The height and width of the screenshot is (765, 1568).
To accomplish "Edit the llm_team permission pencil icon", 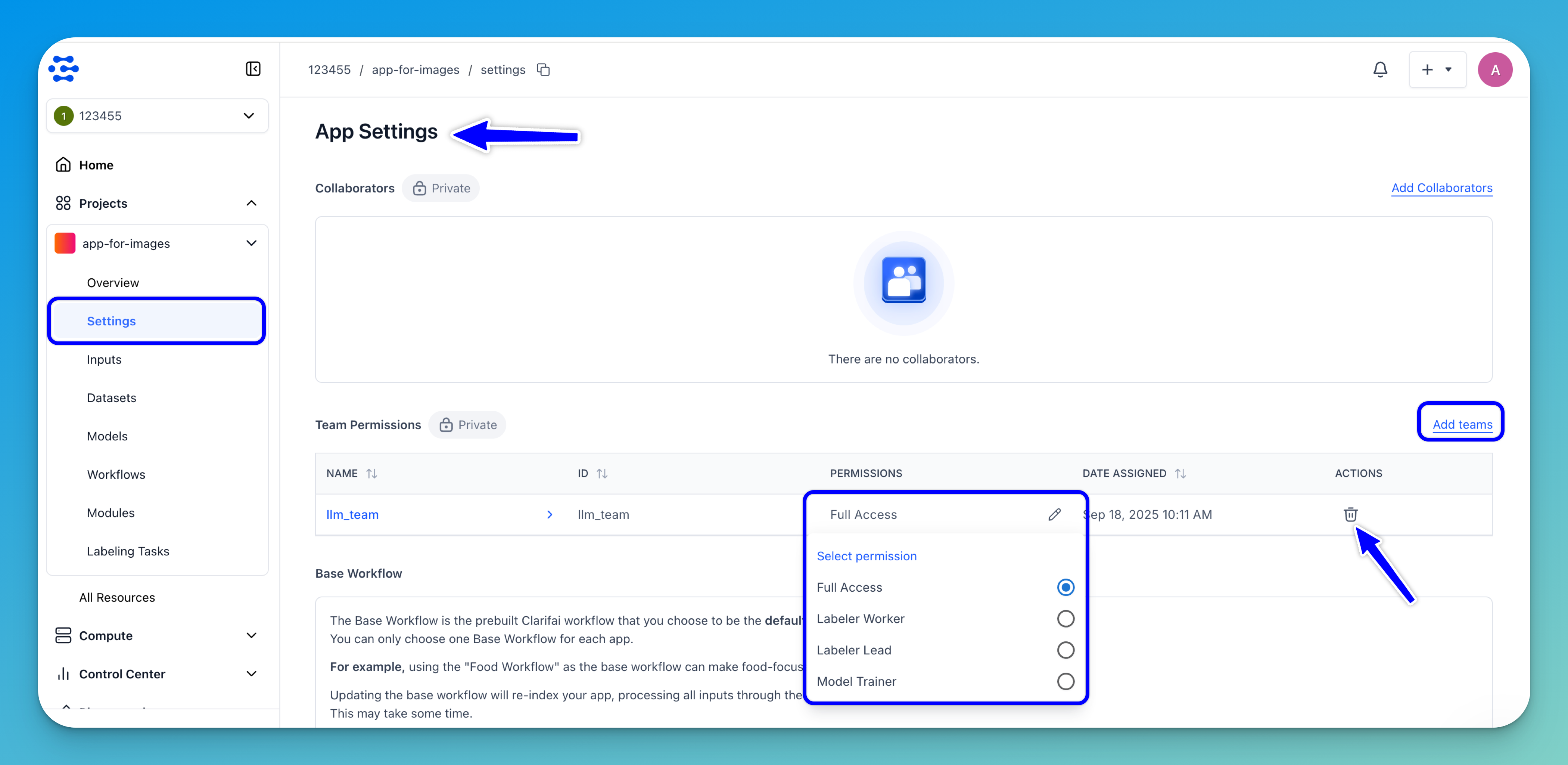I will (x=1054, y=515).
